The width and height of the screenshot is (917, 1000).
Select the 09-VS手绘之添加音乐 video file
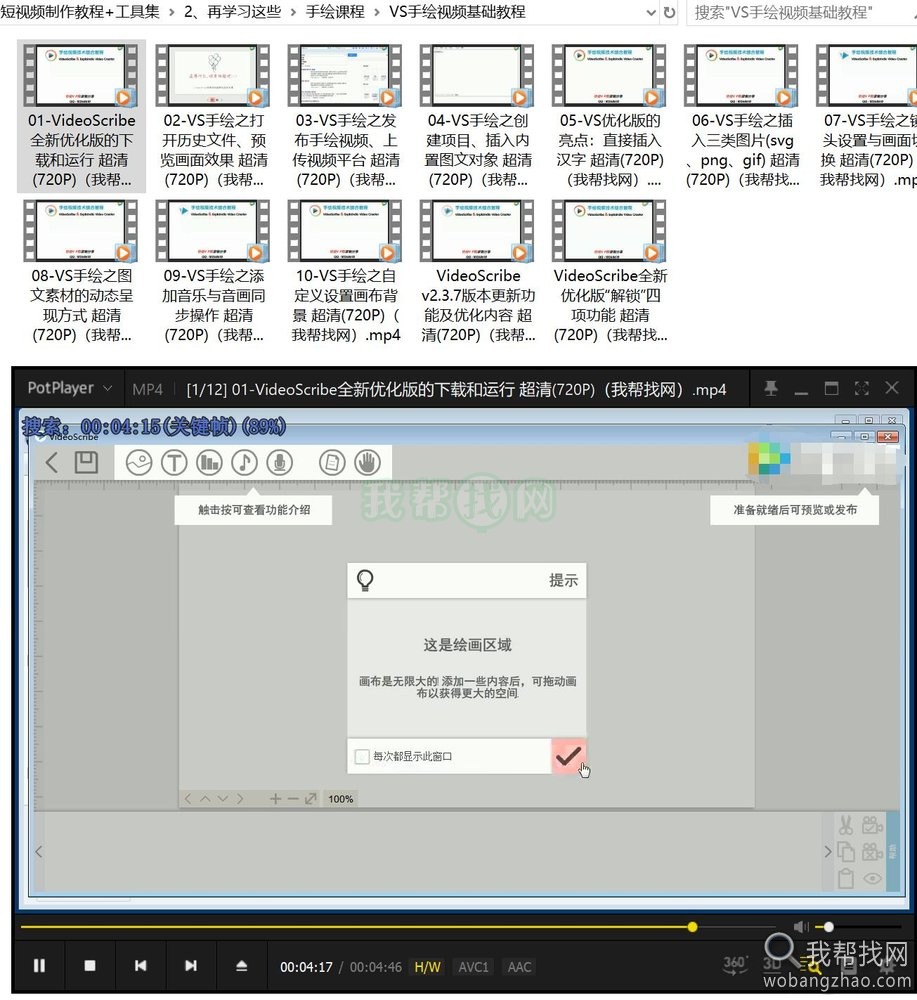point(214,271)
